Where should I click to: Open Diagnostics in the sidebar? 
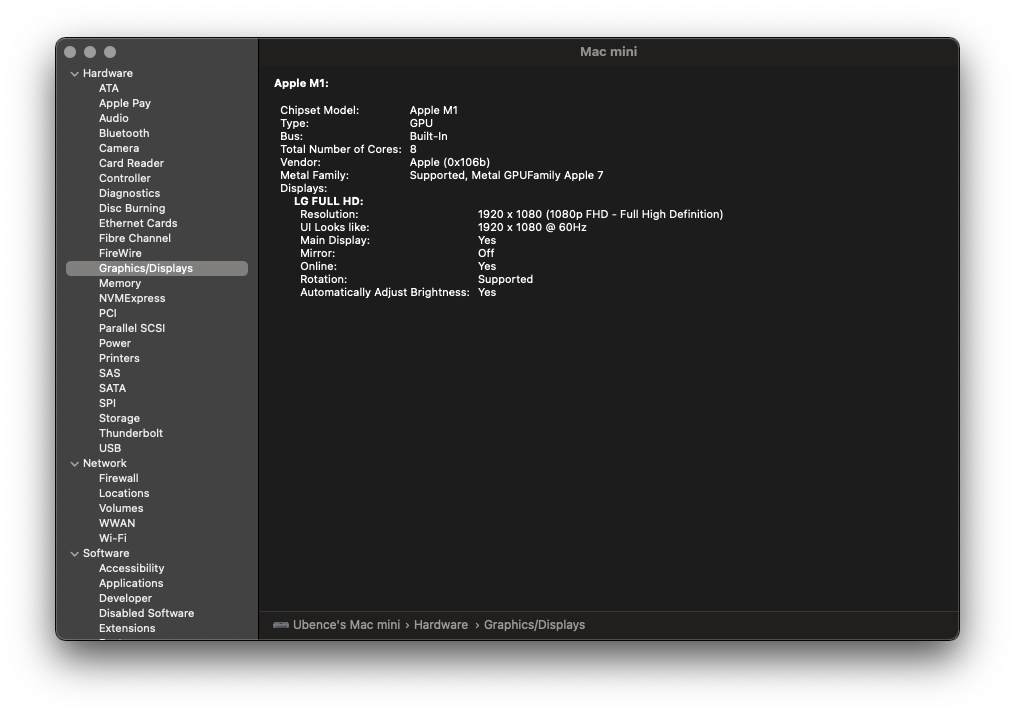tap(129, 193)
